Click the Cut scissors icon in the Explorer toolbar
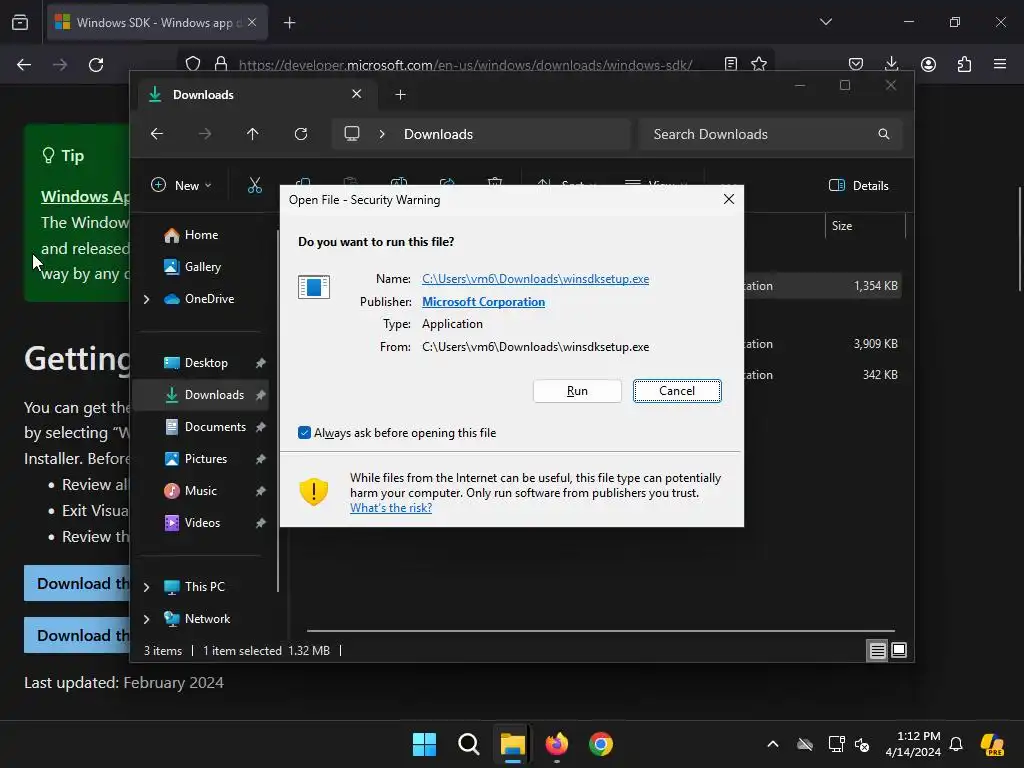Viewport: 1024px width, 768px height. [x=255, y=185]
